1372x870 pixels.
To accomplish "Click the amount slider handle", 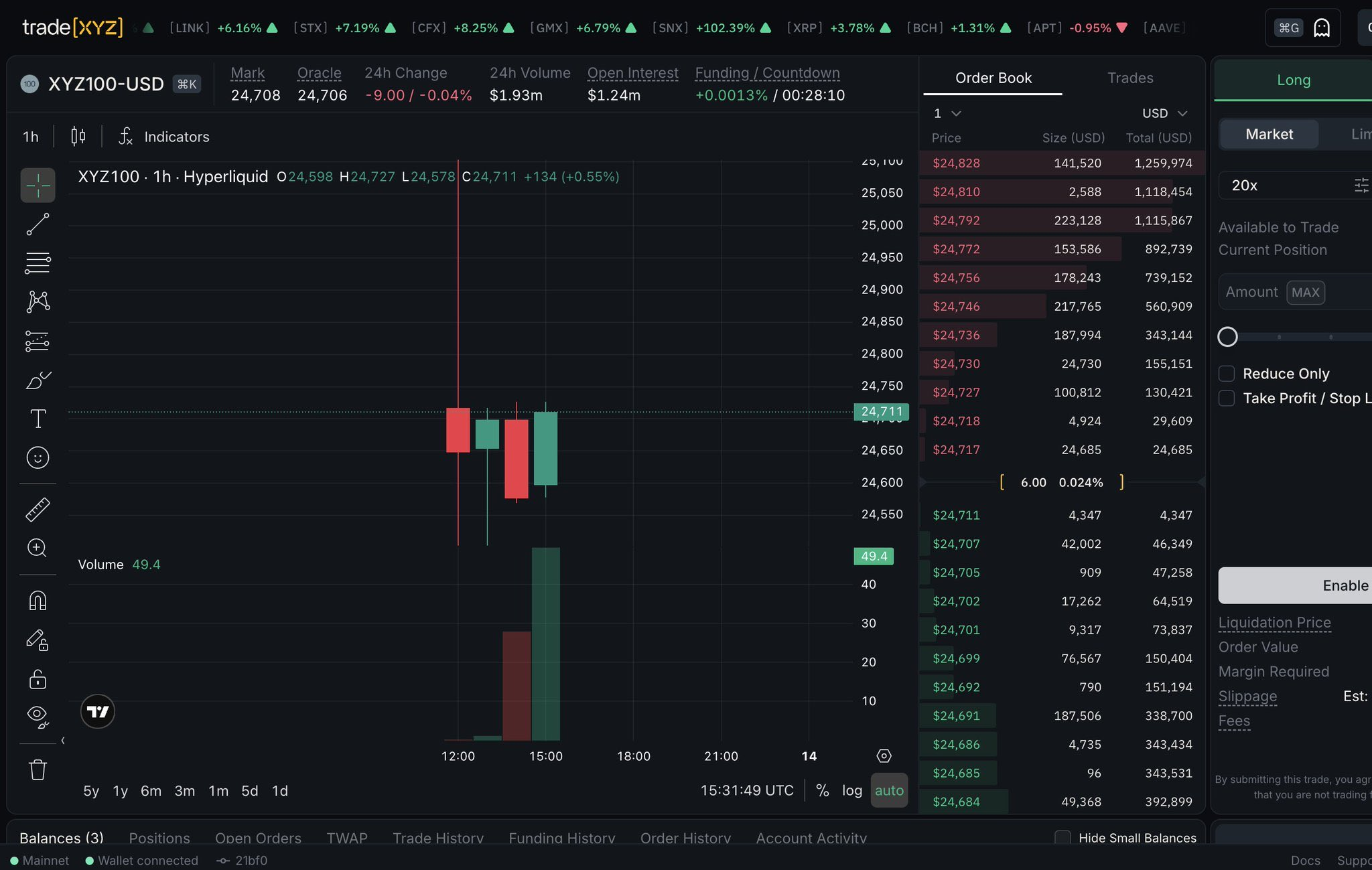I will pyautogui.click(x=1227, y=337).
